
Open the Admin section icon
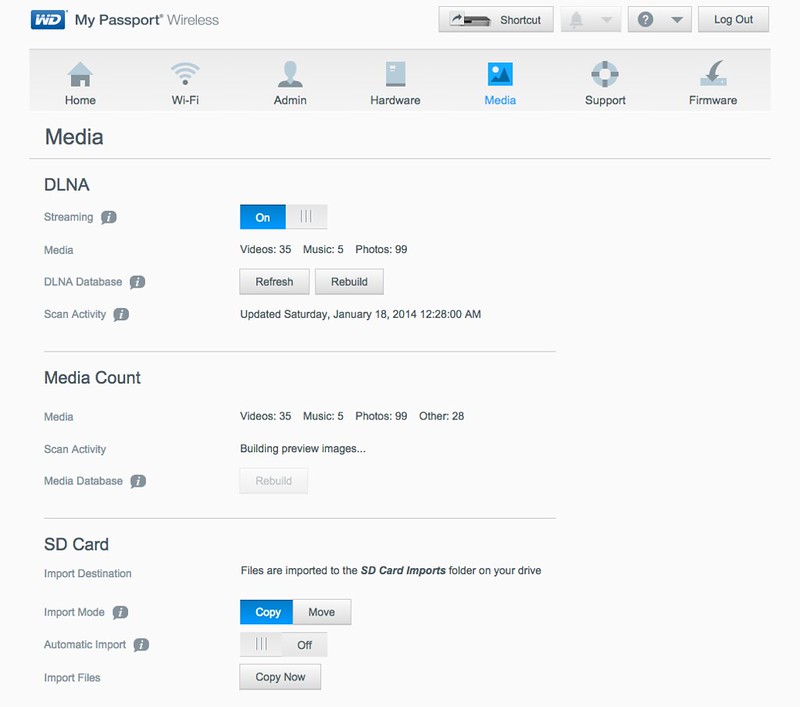coord(290,75)
